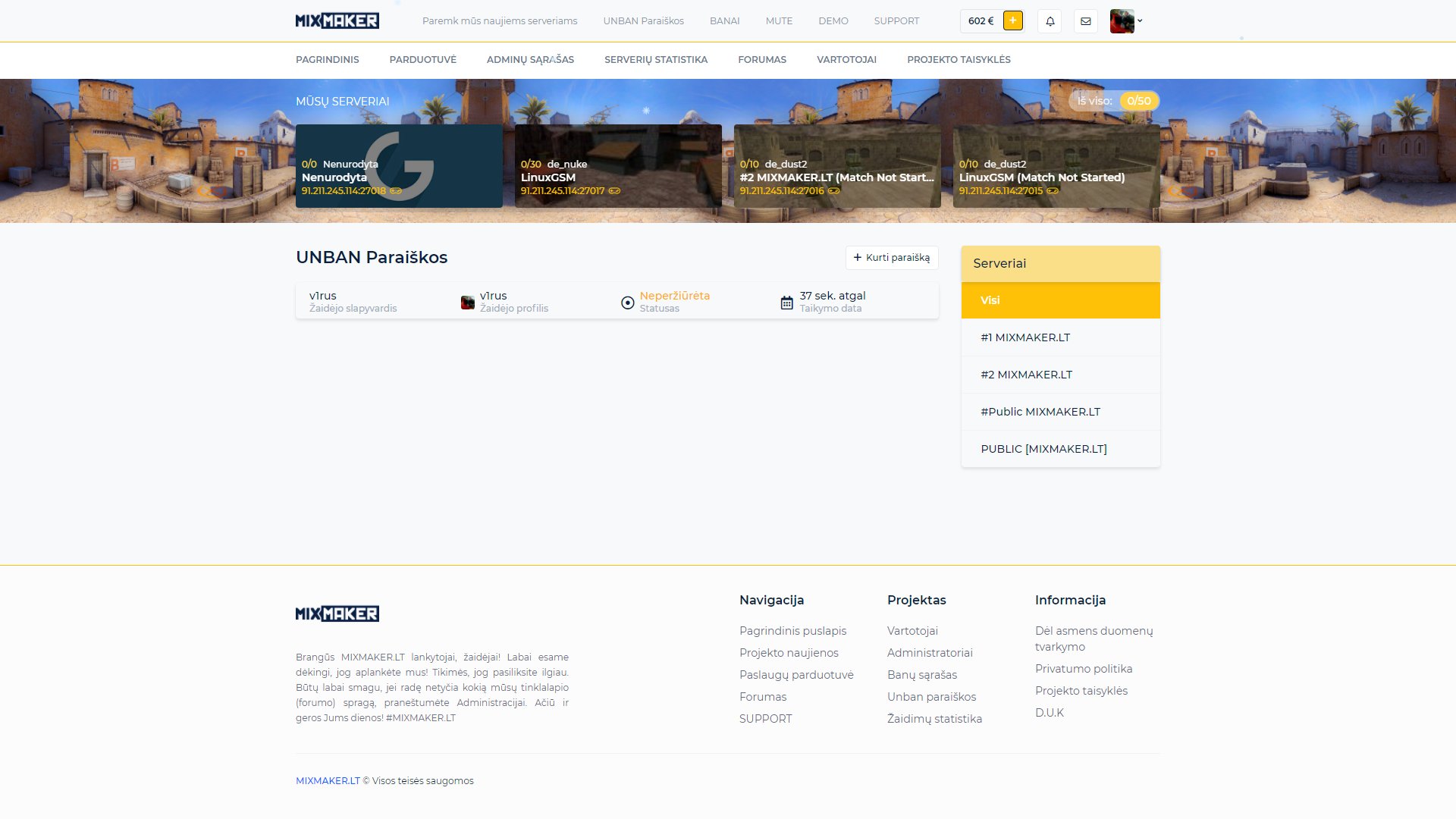This screenshot has height=819, width=1456.
Task: Click the MIXMAKER logo in the footer
Action: click(x=337, y=613)
